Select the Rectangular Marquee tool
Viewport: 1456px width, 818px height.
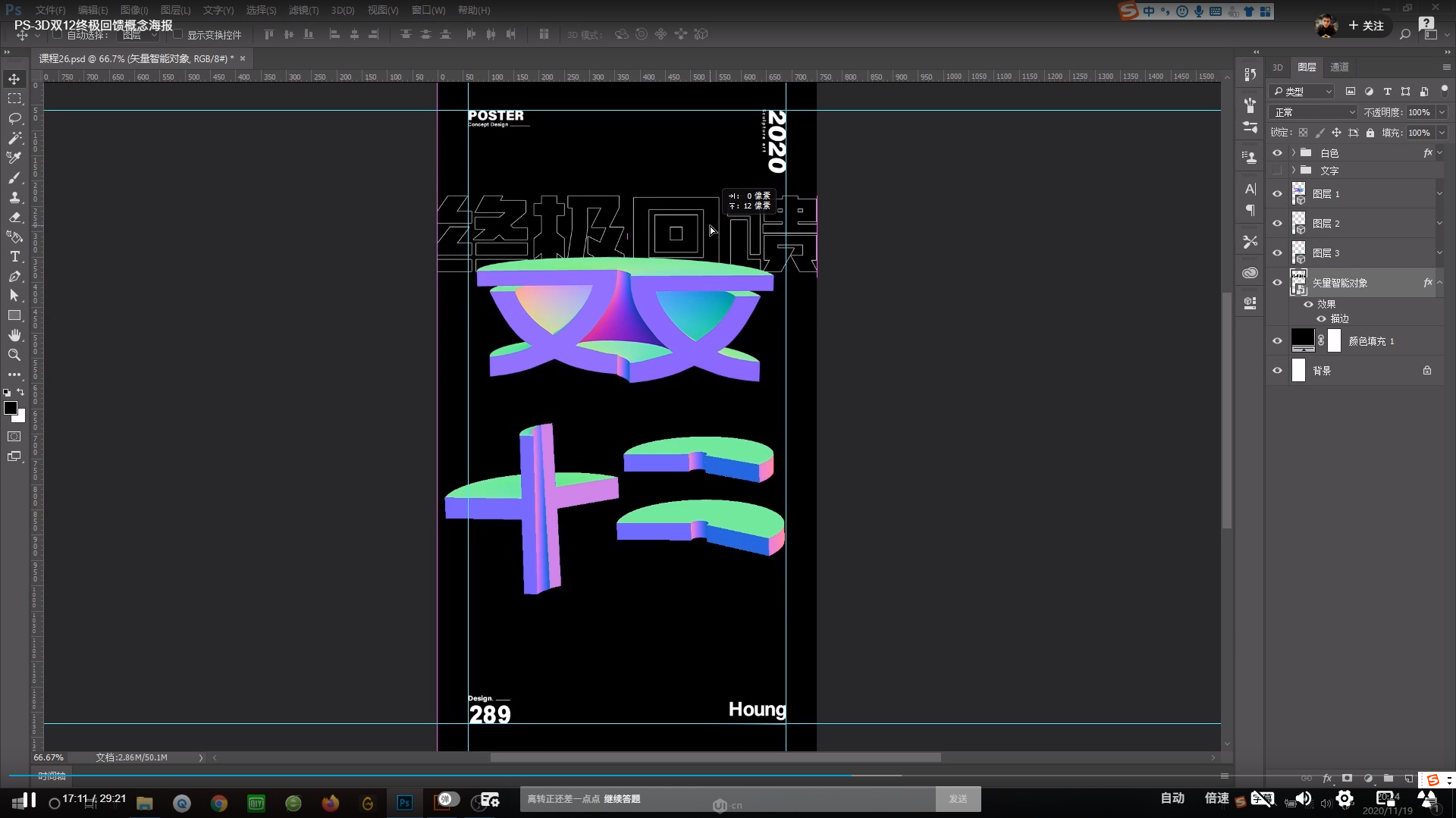(x=14, y=99)
